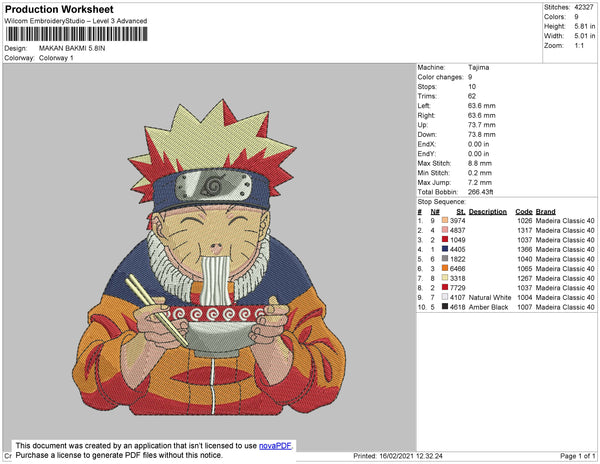Click the orange swatch beside stitch count 6466
The image size is (600, 464).
[445, 268]
